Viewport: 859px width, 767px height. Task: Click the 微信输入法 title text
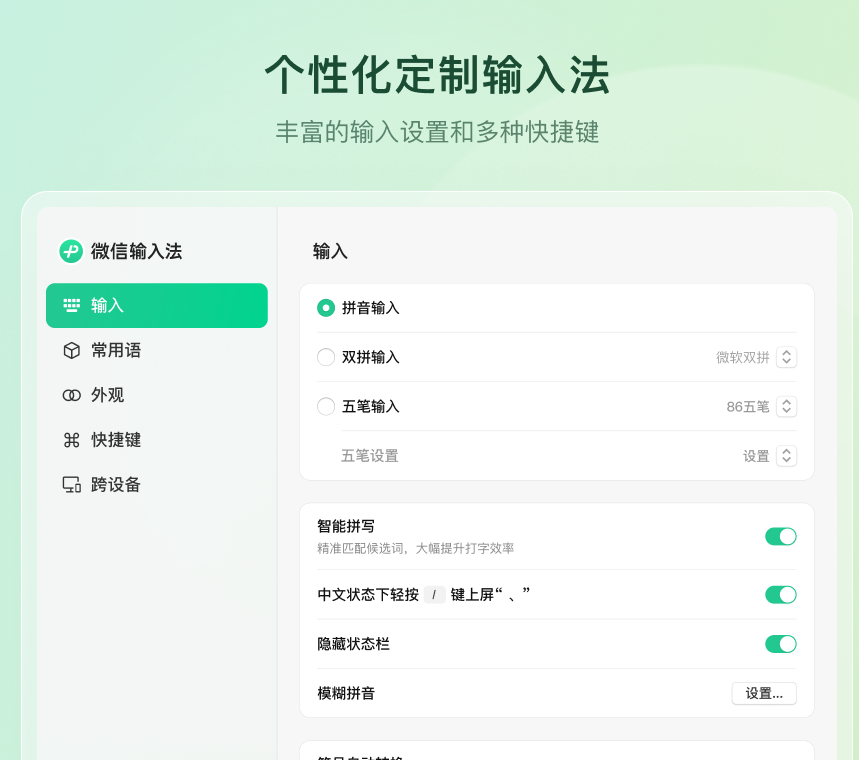click(136, 251)
